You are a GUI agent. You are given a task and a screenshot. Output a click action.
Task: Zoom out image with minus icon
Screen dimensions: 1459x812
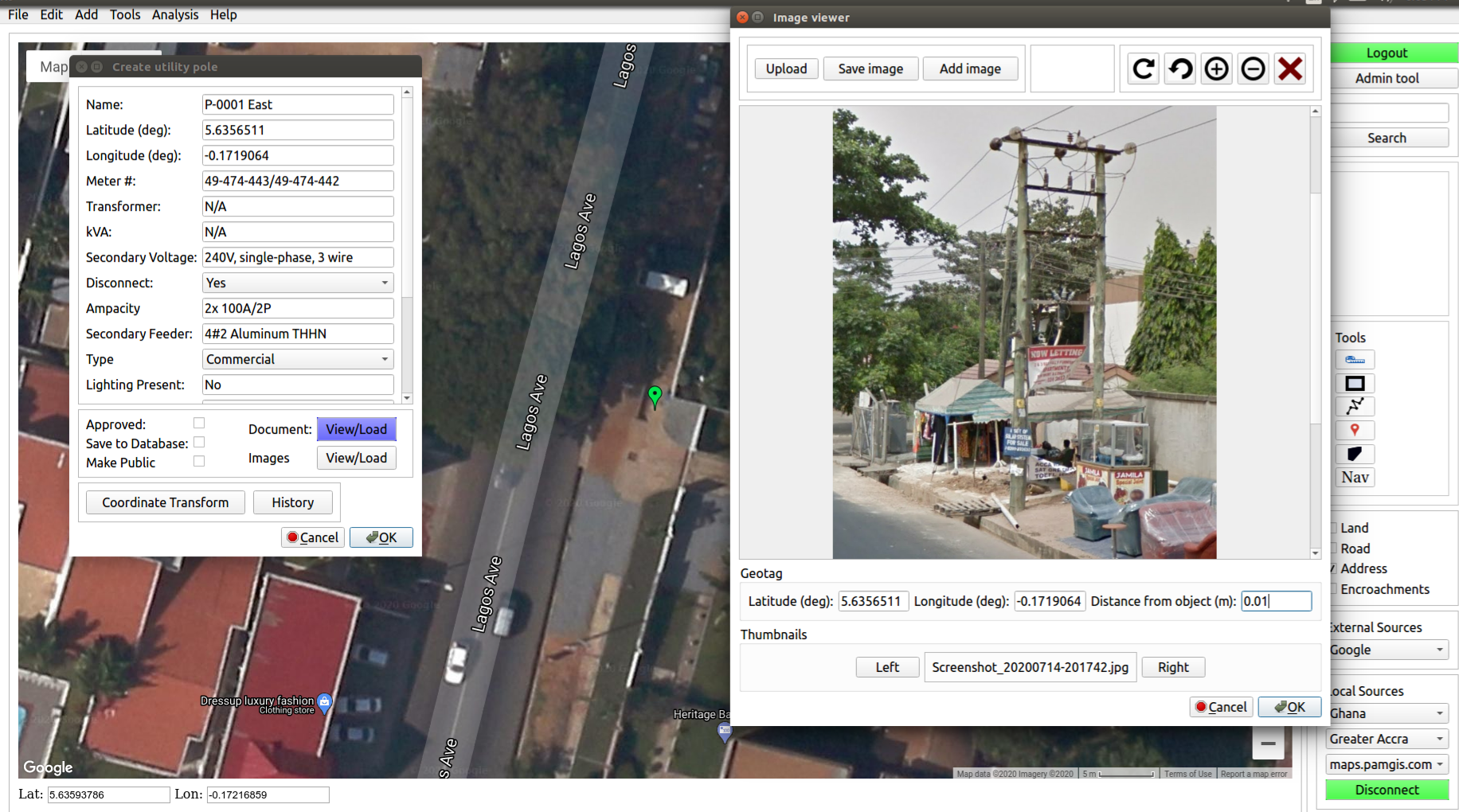1254,69
